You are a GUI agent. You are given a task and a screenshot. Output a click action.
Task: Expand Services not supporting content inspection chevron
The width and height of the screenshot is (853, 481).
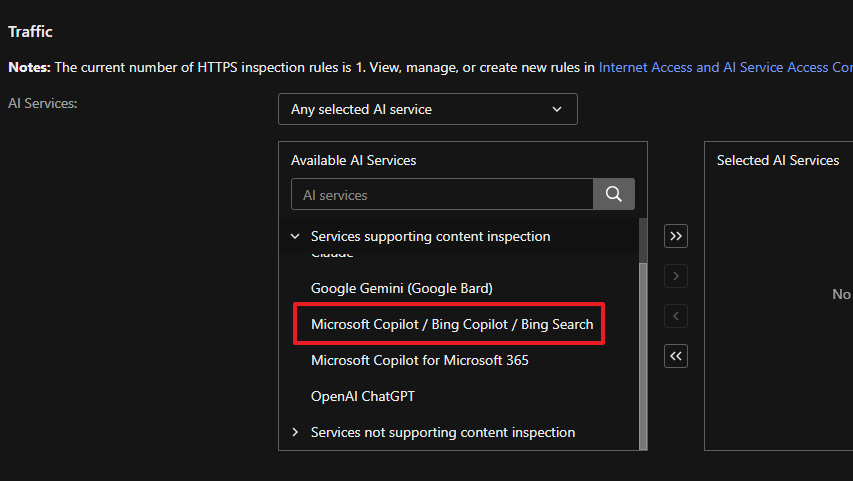pyautogui.click(x=295, y=433)
